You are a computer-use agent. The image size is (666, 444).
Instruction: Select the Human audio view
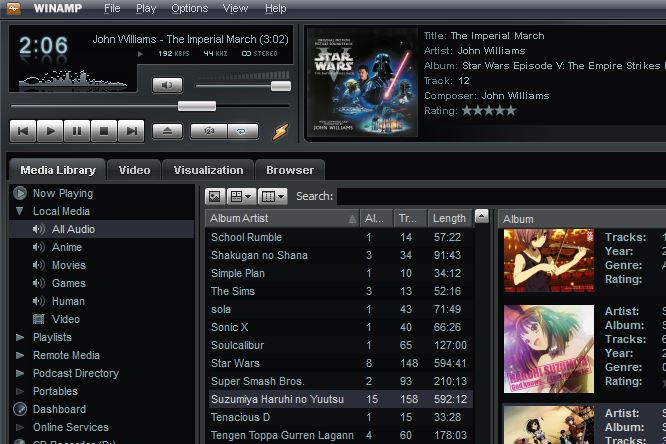click(68, 301)
